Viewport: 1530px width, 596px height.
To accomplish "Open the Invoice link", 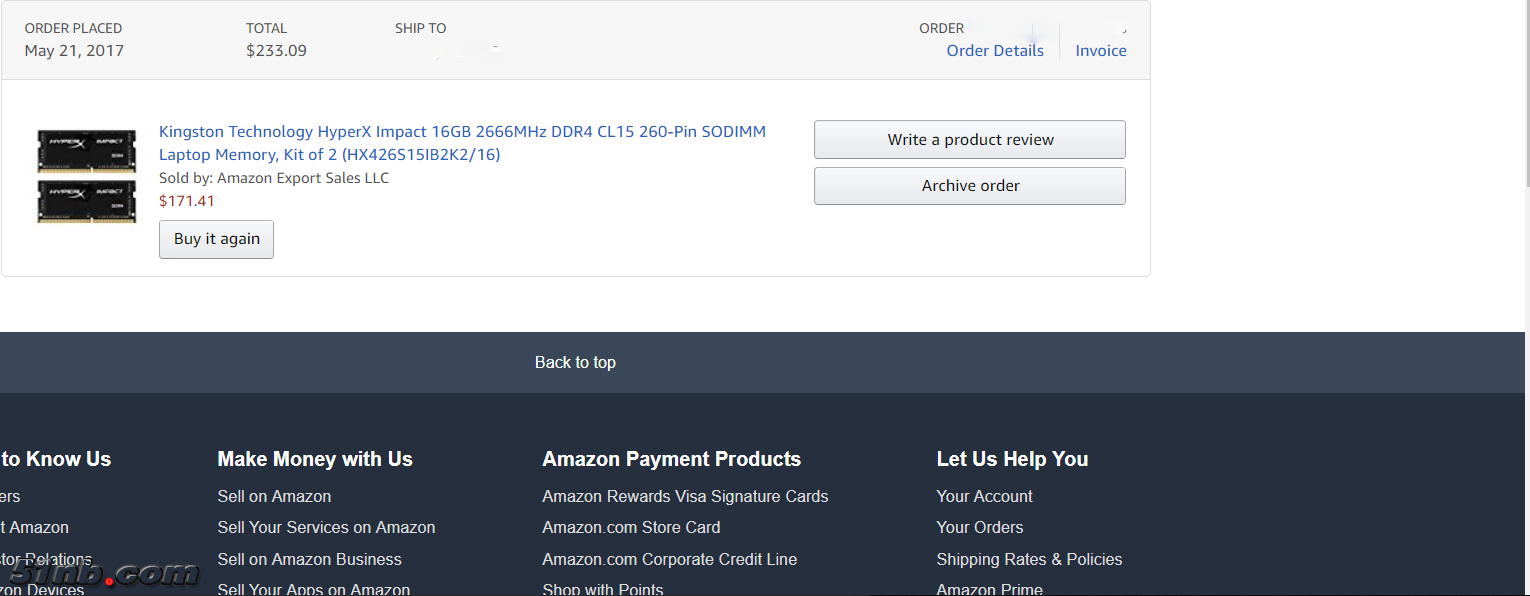I will 1101,51.
